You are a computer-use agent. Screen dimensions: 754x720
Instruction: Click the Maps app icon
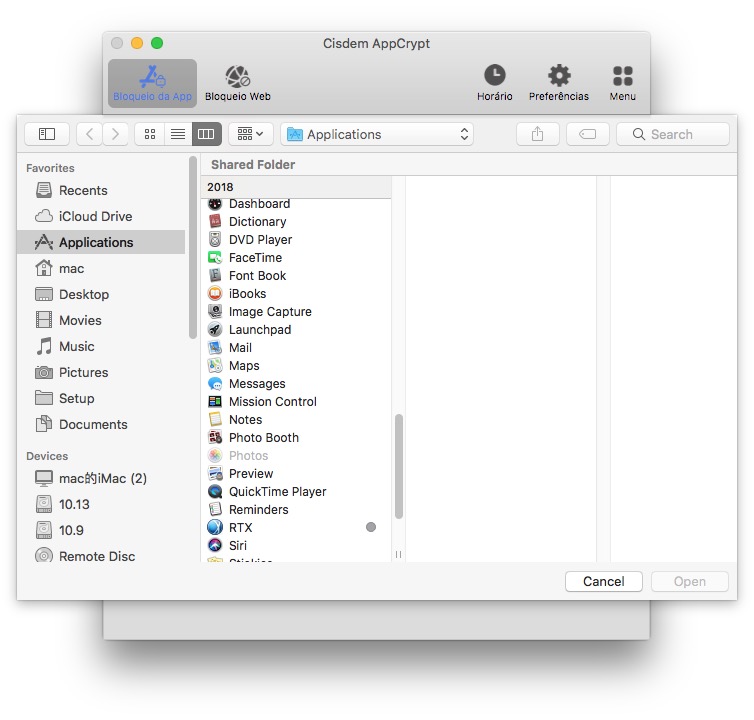coord(215,366)
